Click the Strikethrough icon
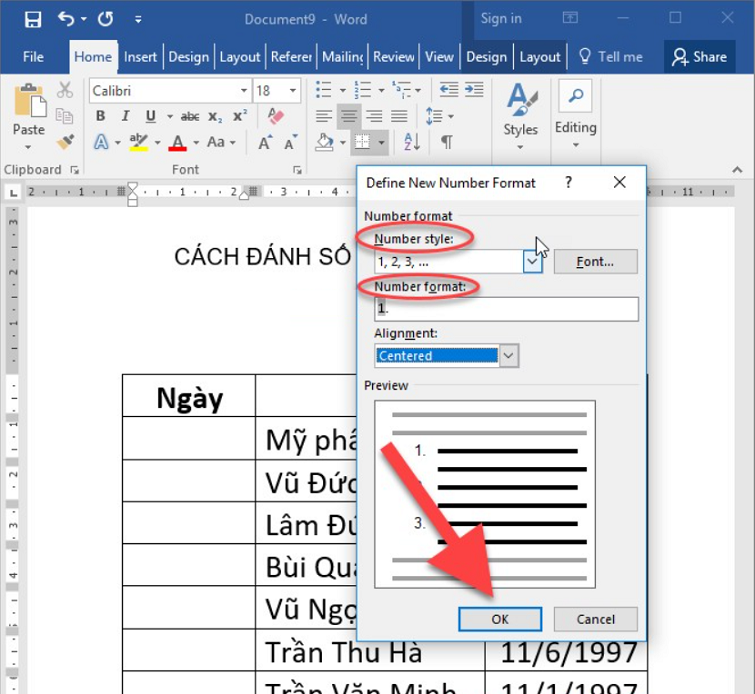Screen dimensions: 755x694 pos(190,116)
